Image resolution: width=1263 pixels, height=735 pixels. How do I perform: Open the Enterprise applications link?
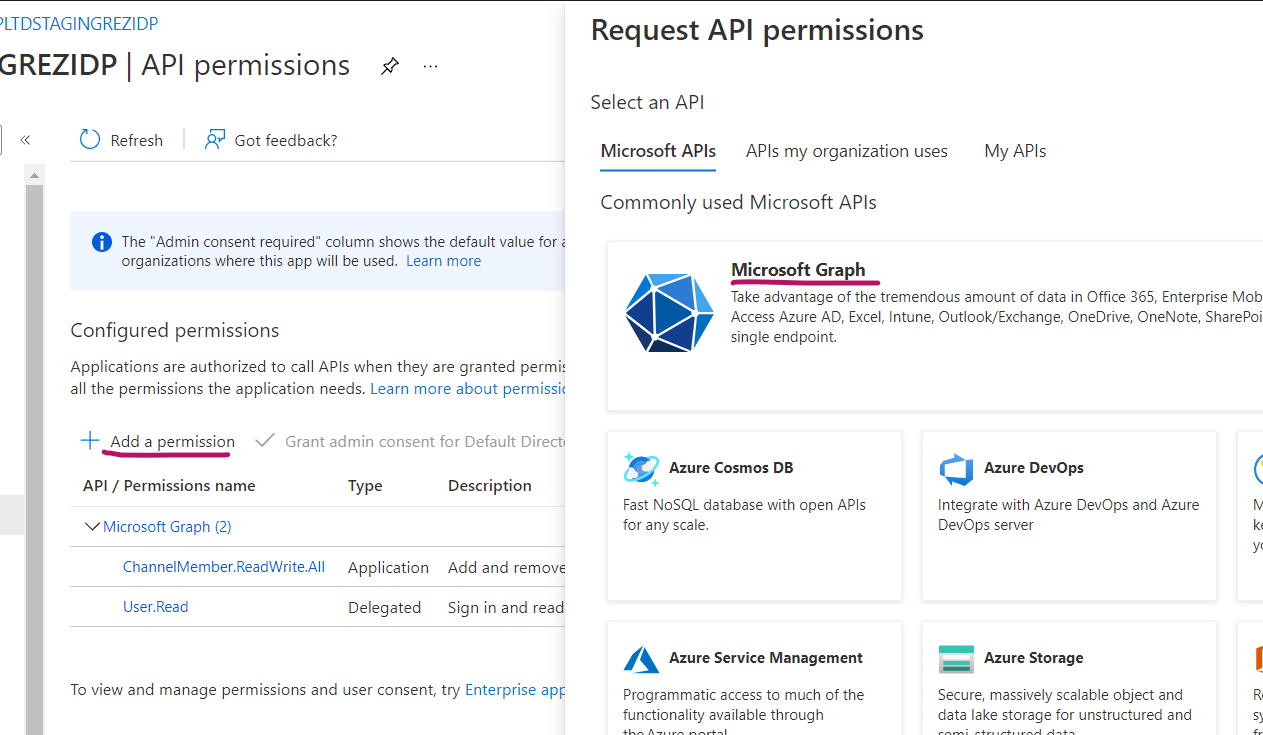[516, 690]
